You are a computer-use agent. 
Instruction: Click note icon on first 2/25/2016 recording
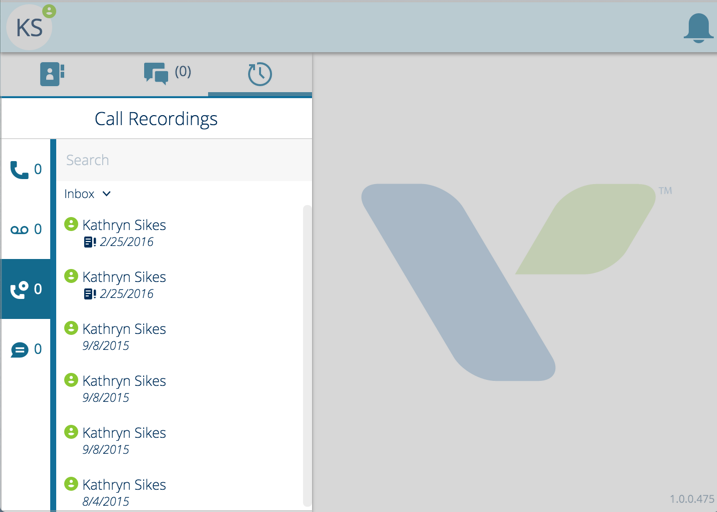click(90, 242)
